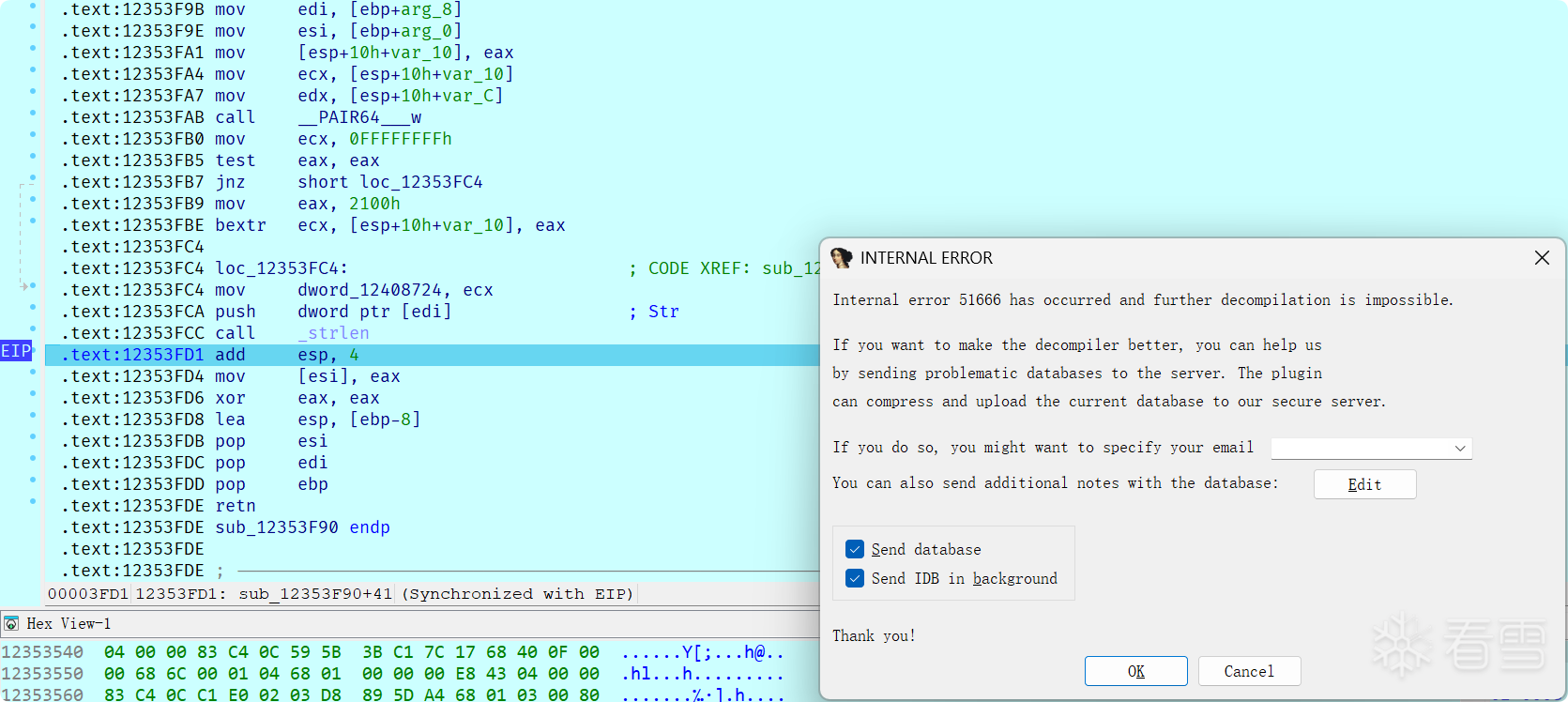
Task: Toggle Send IDB in background checkbox
Action: pyautogui.click(x=855, y=578)
